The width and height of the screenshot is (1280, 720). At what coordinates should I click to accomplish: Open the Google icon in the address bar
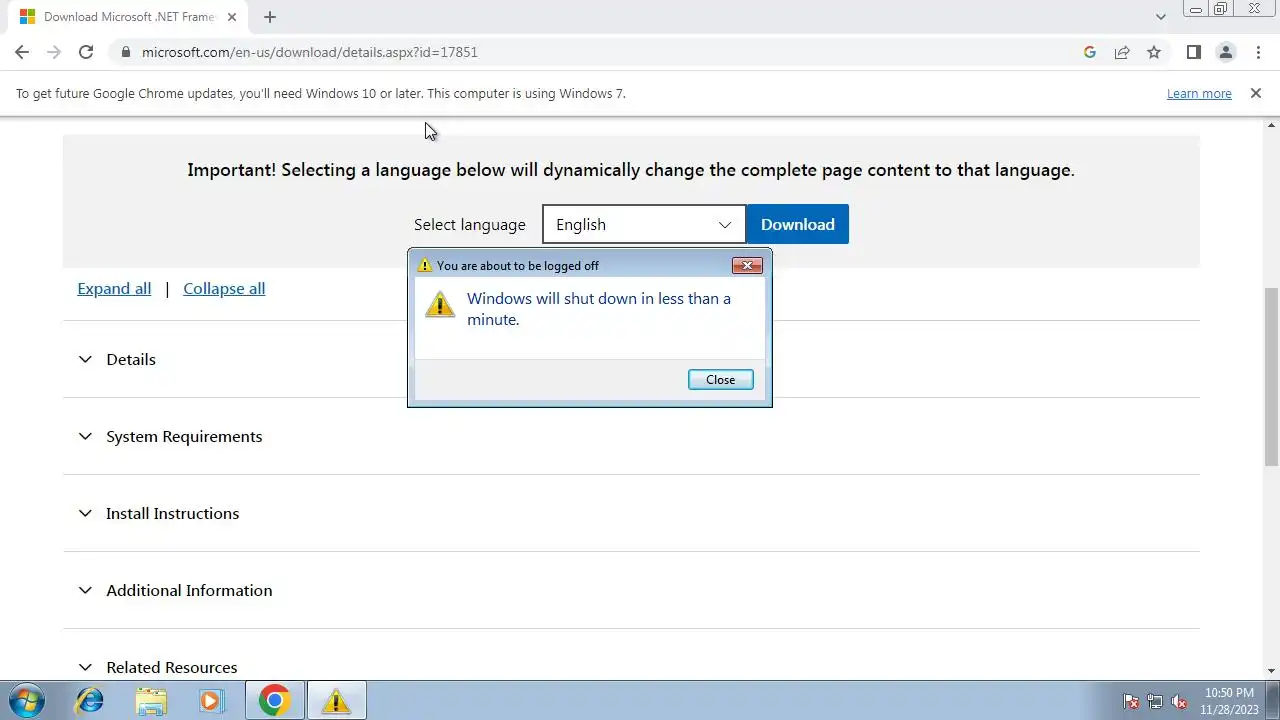click(x=1090, y=52)
